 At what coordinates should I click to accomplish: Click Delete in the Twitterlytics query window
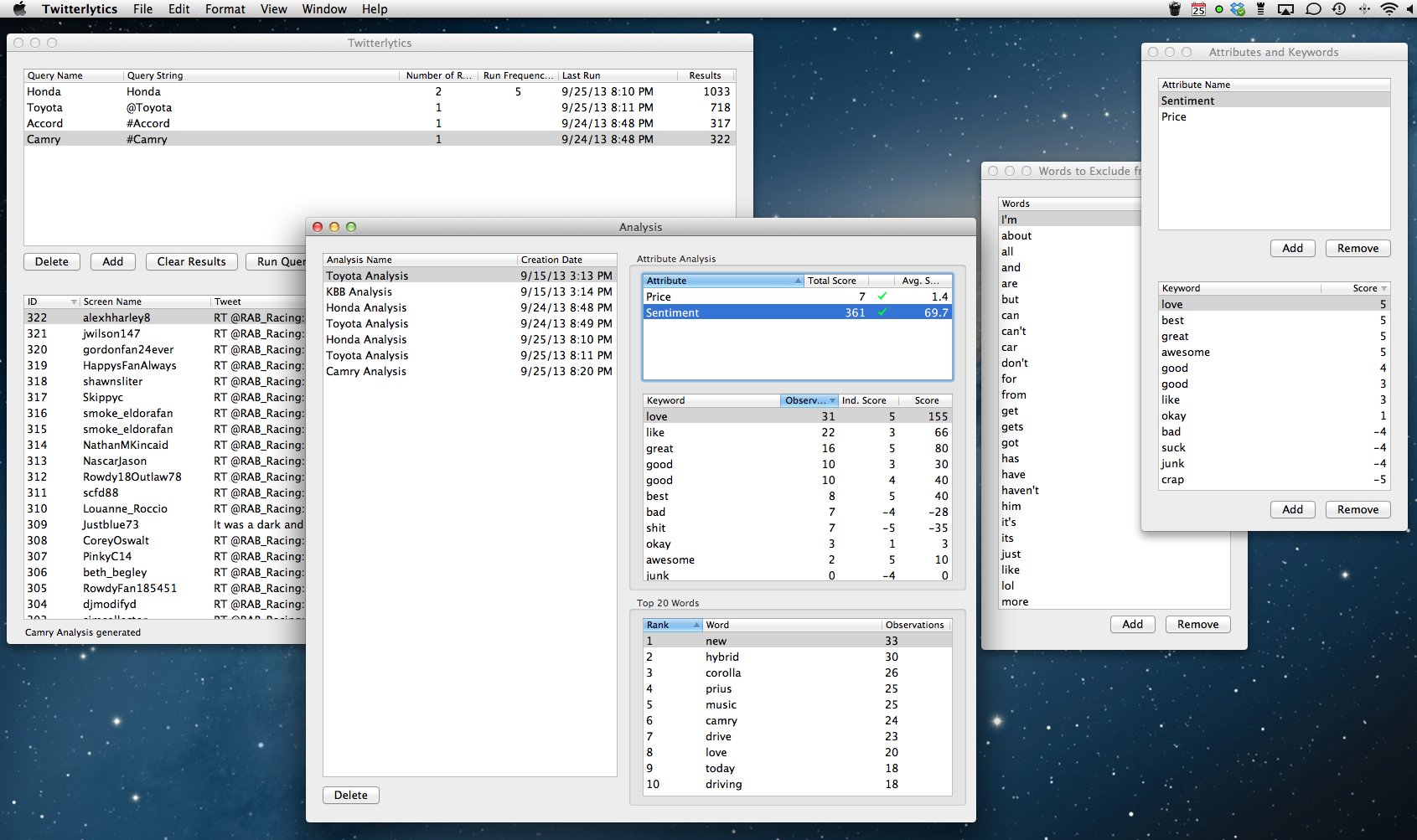(x=52, y=261)
